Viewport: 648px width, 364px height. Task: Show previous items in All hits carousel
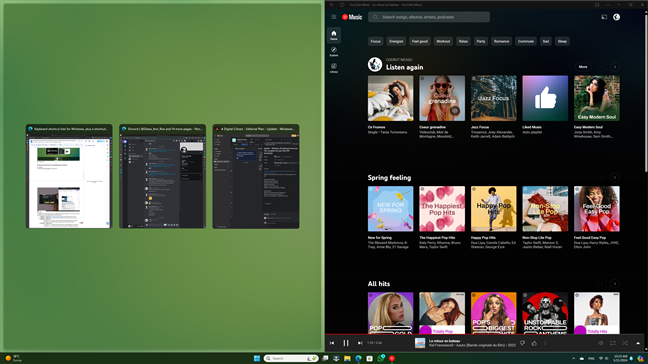point(602,284)
